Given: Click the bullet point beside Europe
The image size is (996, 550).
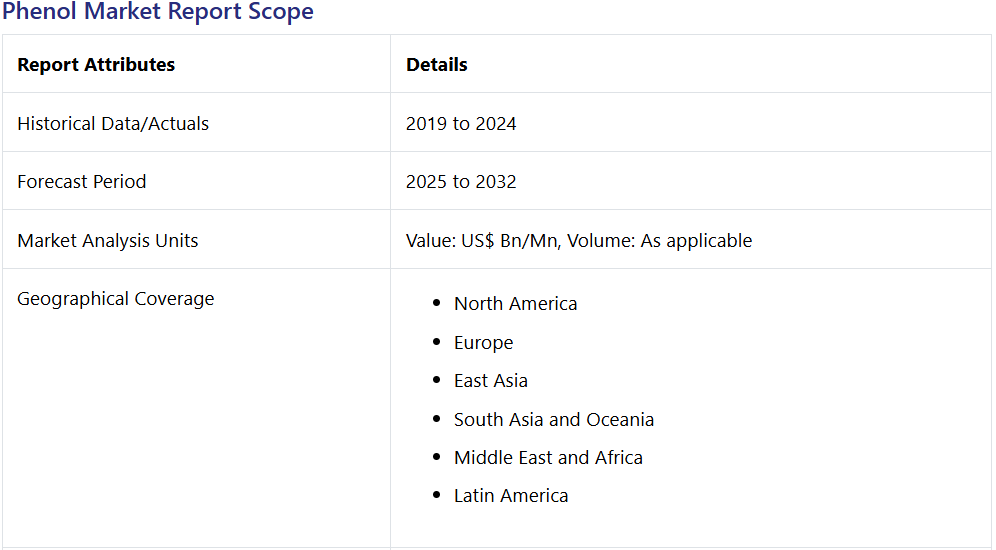Looking at the screenshot, I should point(436,343).
